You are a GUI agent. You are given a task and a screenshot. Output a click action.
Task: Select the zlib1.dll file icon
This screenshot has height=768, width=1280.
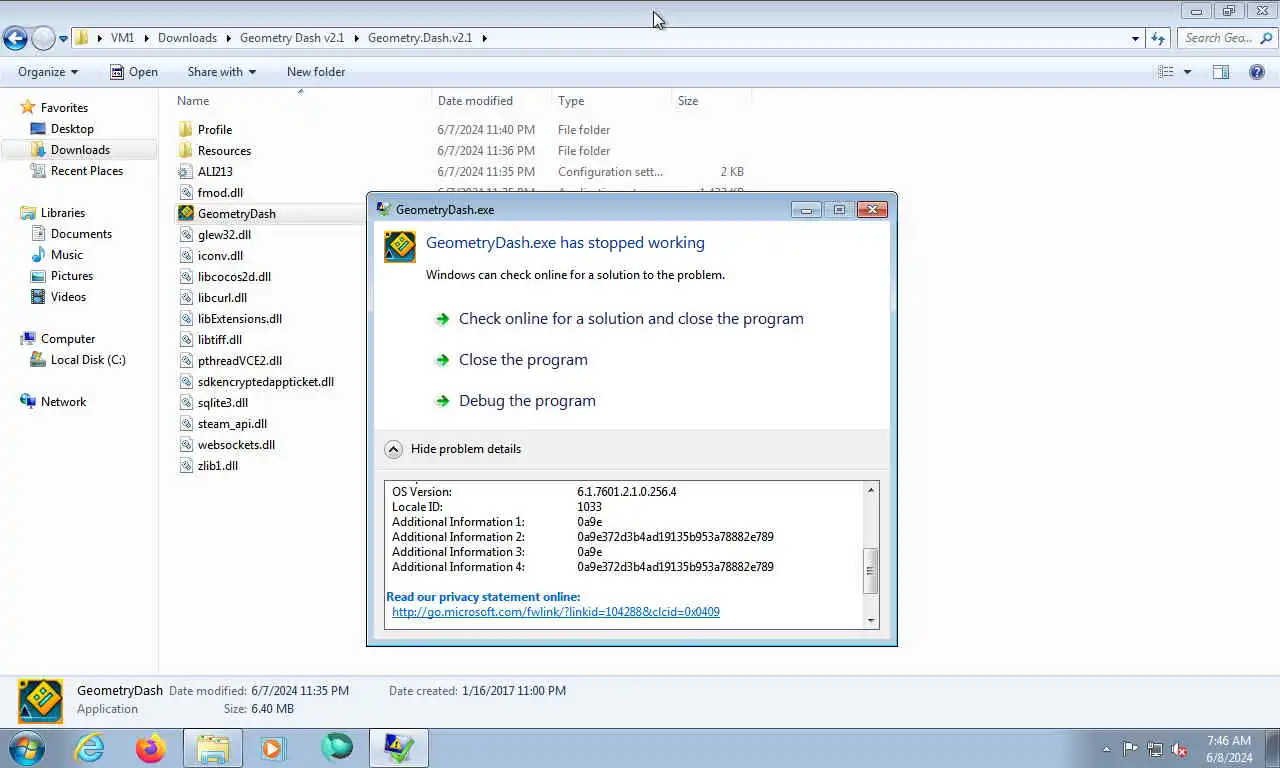[x=185, y=466]
